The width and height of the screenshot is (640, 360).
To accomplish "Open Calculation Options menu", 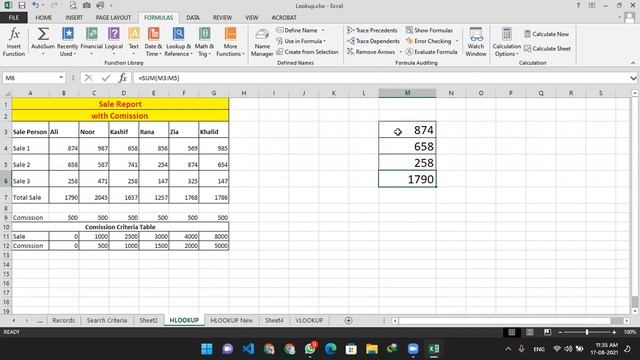I will point(507,42).
